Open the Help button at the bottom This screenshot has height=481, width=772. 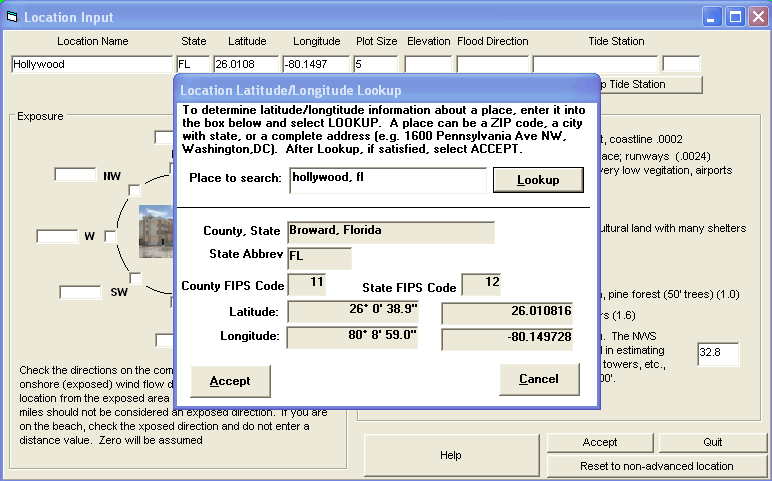[x=450, y=455]
